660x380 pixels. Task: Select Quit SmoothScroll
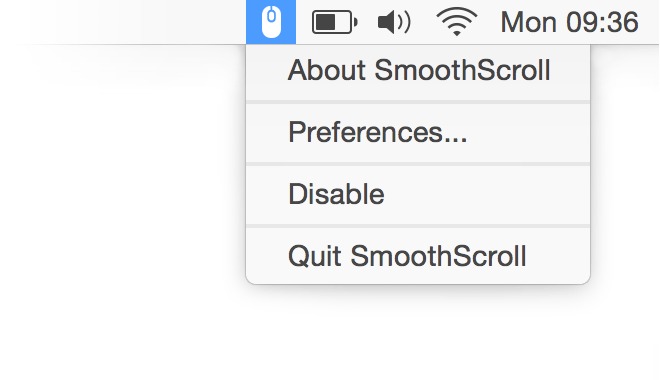pos(418,256)
